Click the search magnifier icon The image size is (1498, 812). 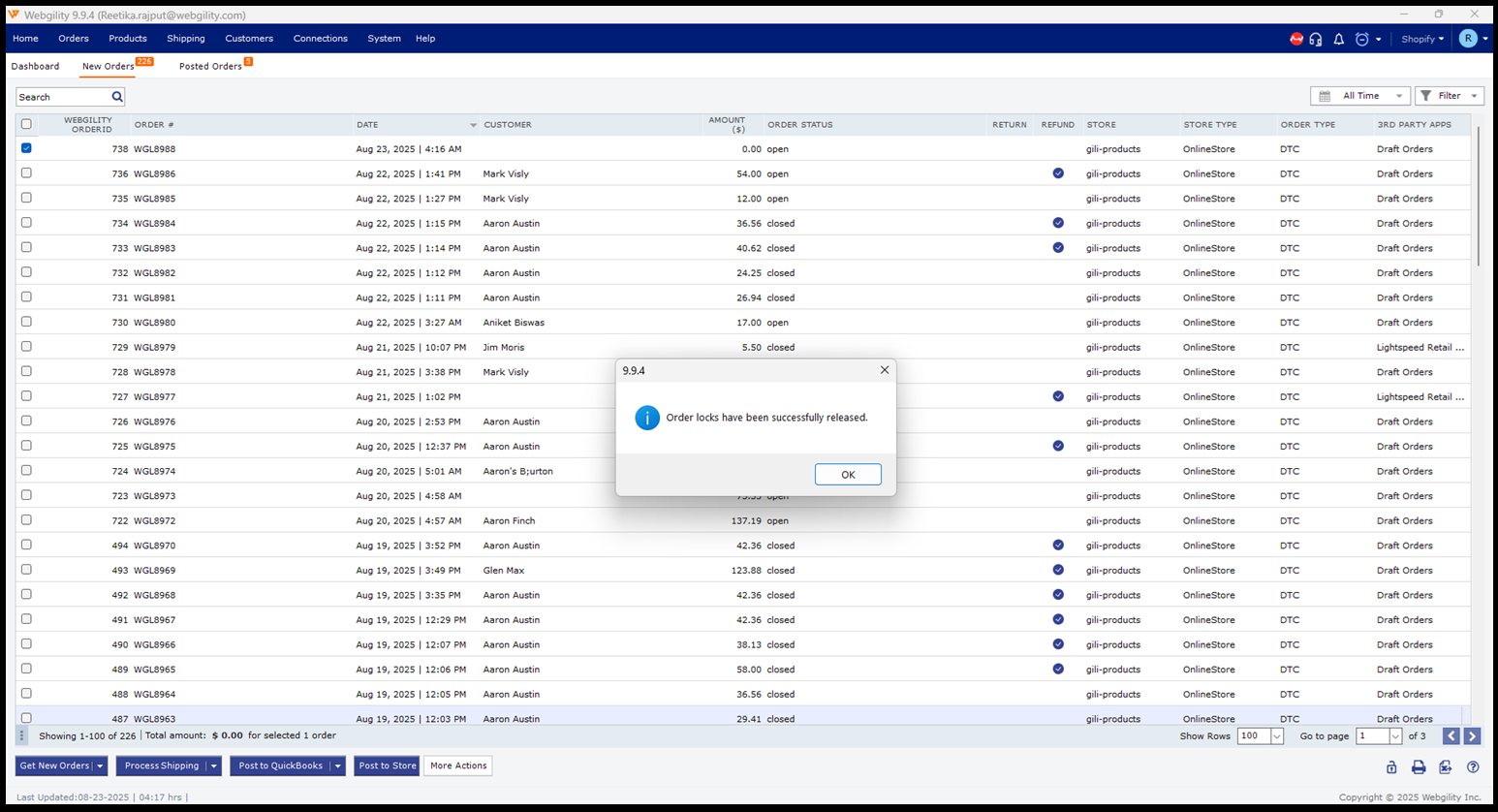coord(117,97)
